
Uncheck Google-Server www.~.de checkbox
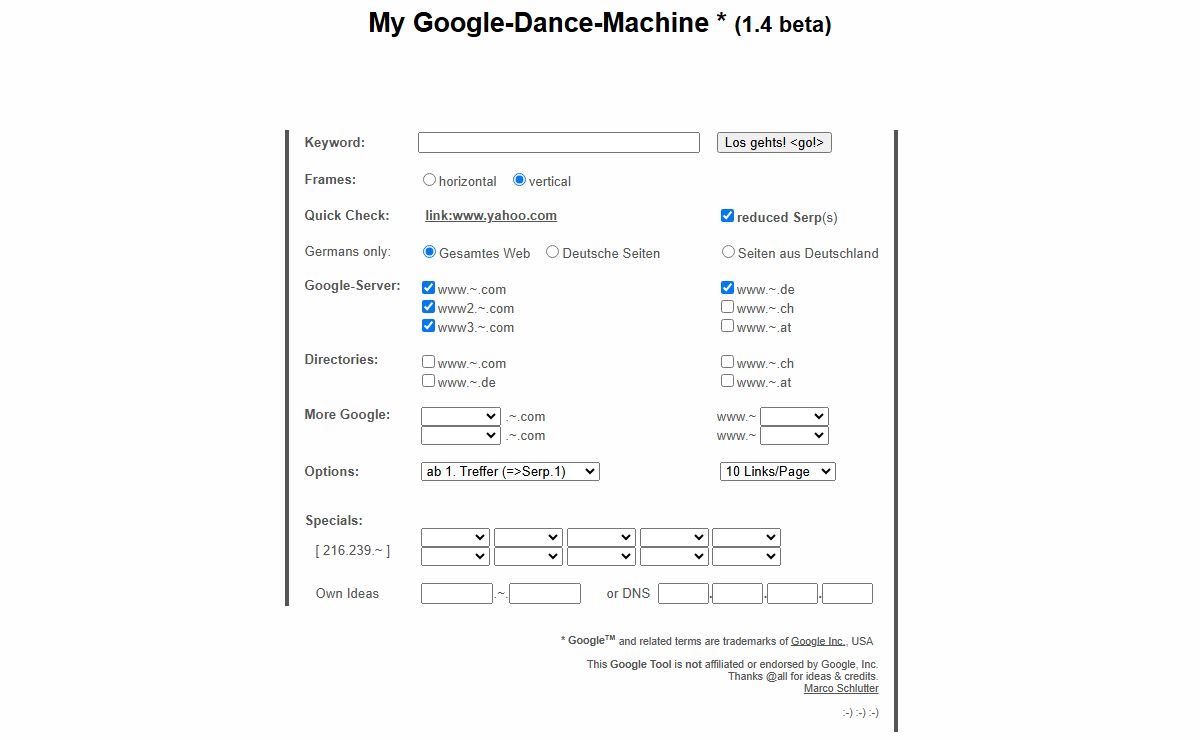click(727, 288)
